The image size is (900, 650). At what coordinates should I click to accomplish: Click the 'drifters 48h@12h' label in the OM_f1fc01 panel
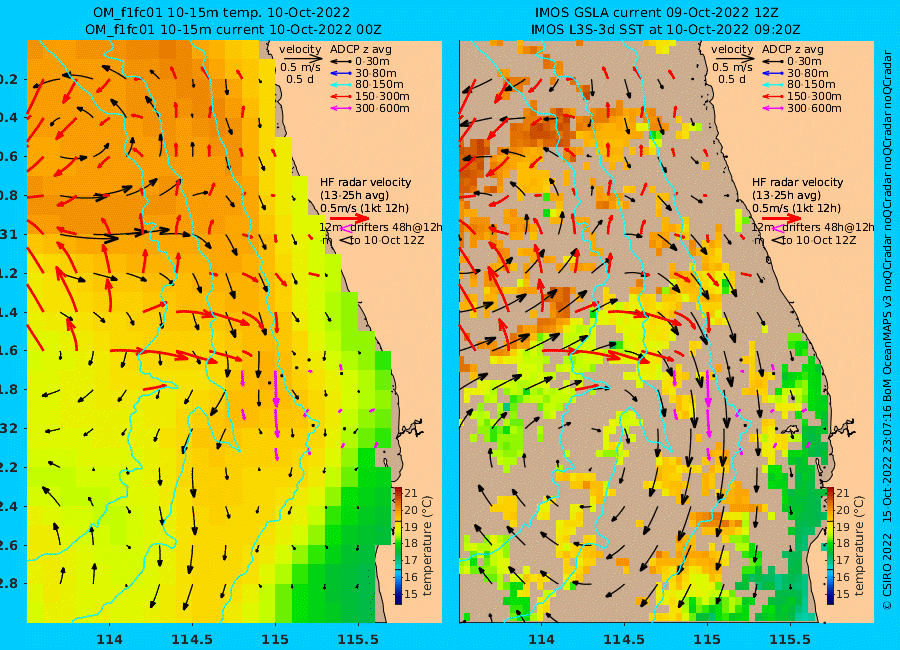(395, 227)
